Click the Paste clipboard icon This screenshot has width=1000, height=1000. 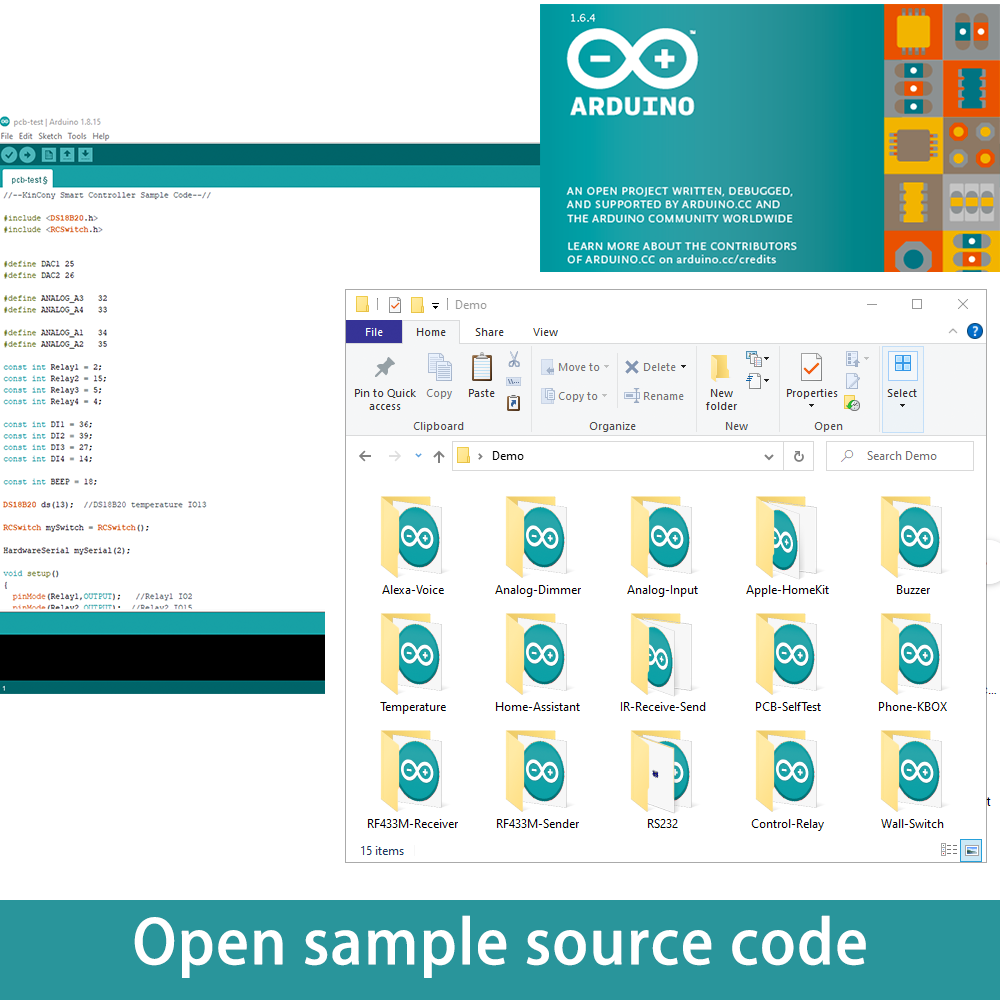pos(481,369)
